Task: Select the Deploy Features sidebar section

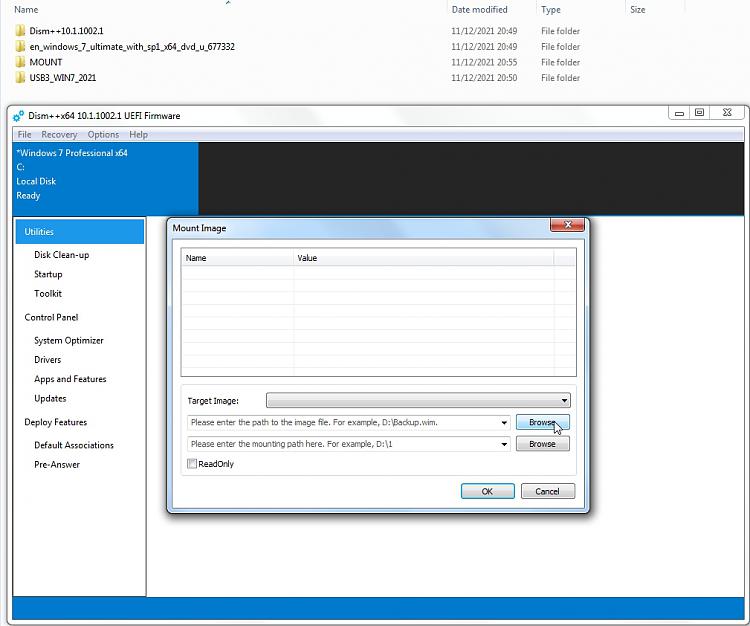Action: [55, 422]
